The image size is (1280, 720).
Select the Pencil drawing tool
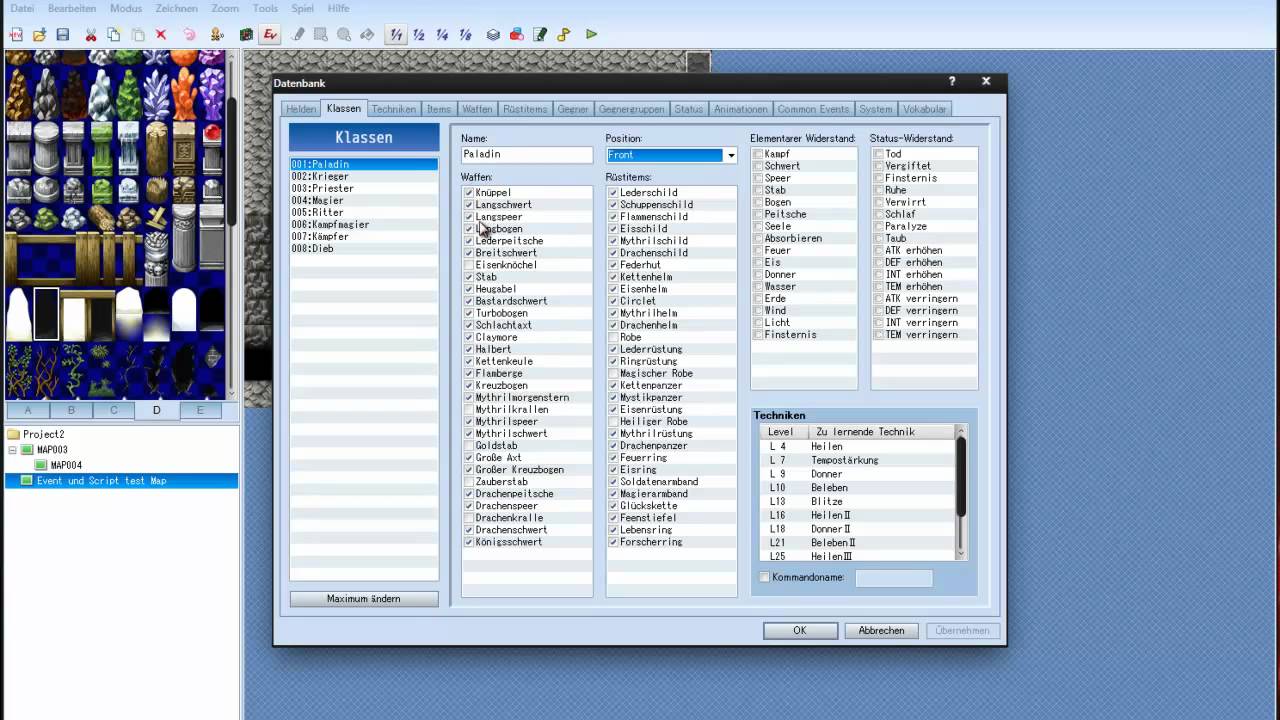tap(298, 34)
